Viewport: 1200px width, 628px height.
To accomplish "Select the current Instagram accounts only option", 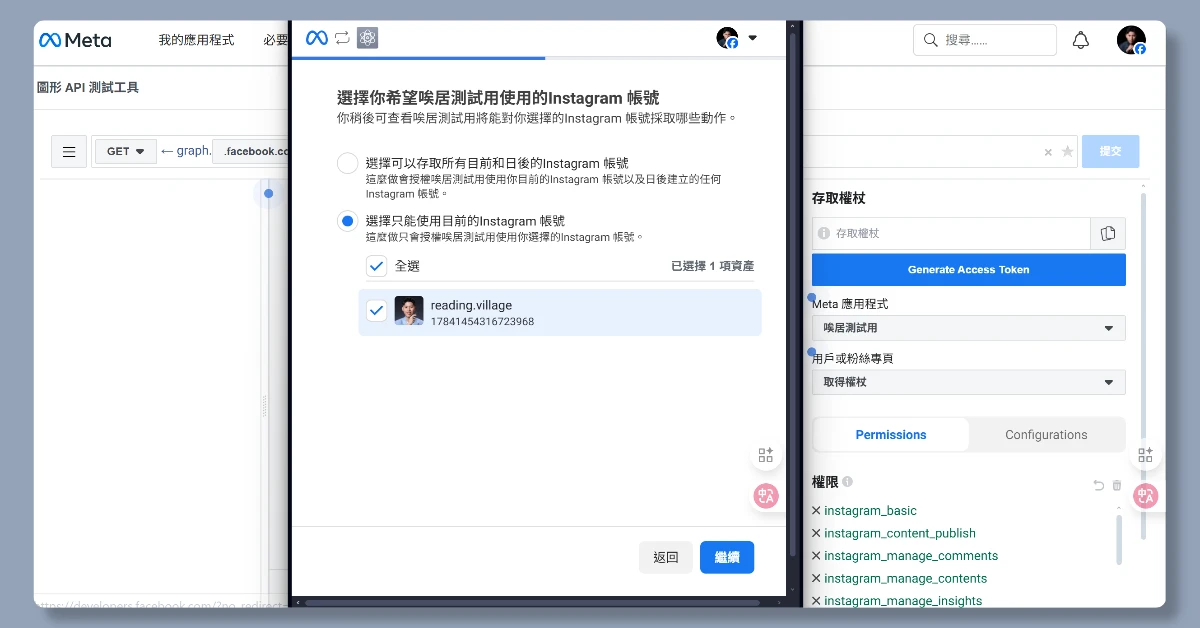I will pos(347,221).
